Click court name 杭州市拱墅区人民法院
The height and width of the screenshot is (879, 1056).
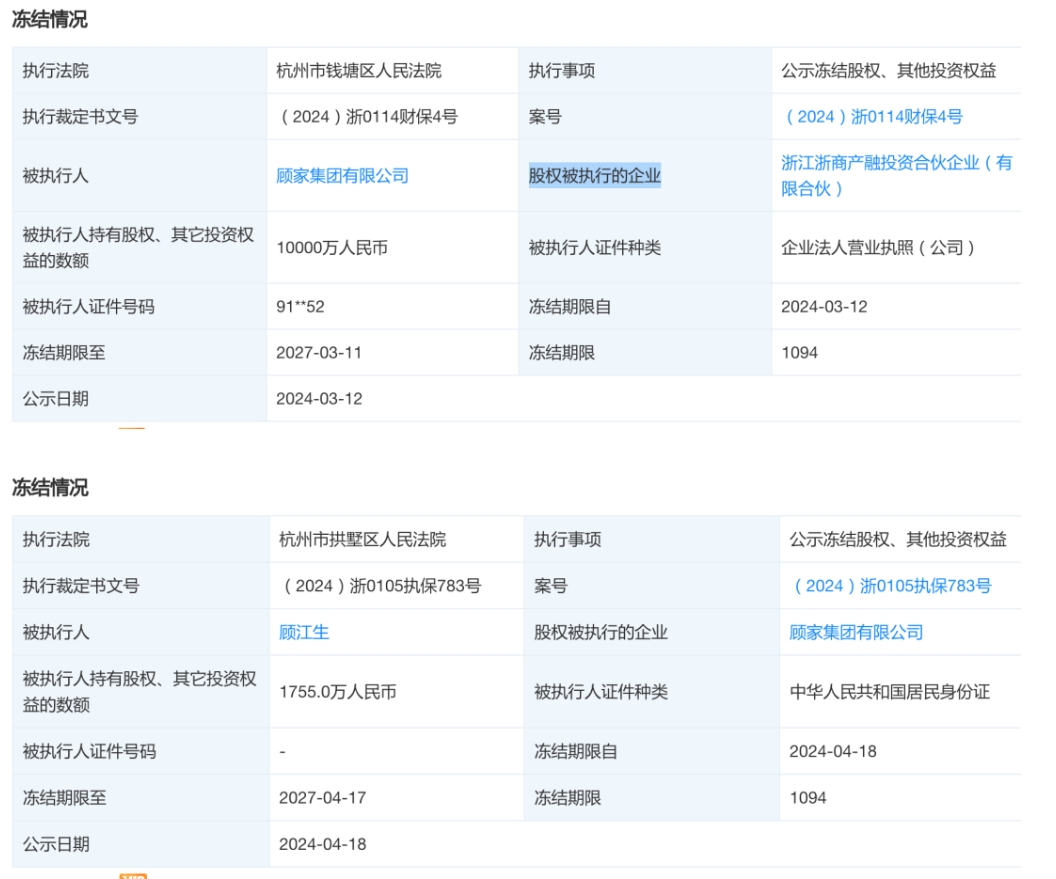point(362,539)
